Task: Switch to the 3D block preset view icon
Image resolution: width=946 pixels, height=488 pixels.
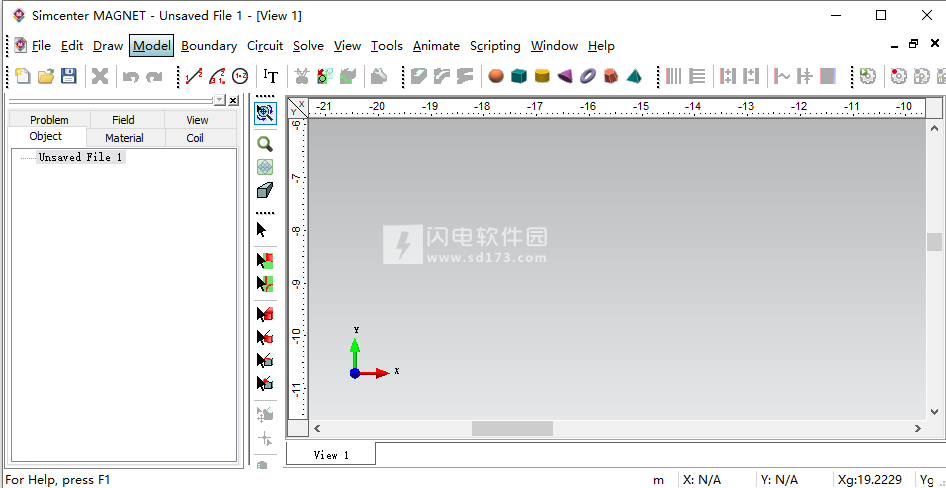Action: coord(265,191)
